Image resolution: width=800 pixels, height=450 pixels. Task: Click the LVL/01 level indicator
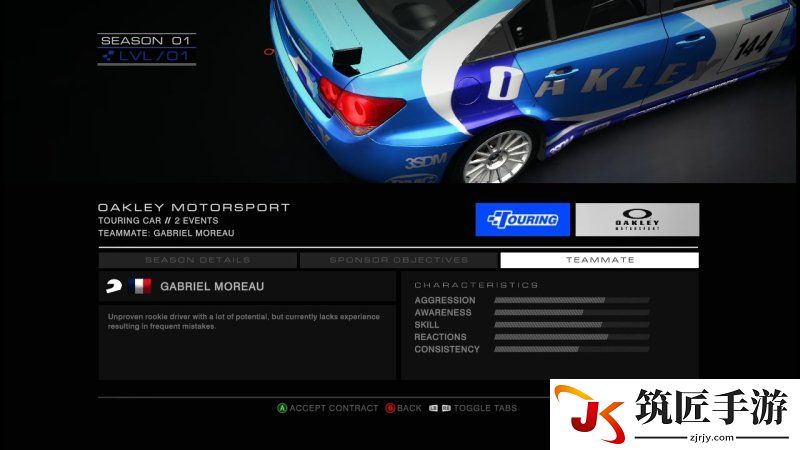click(146, 56)
